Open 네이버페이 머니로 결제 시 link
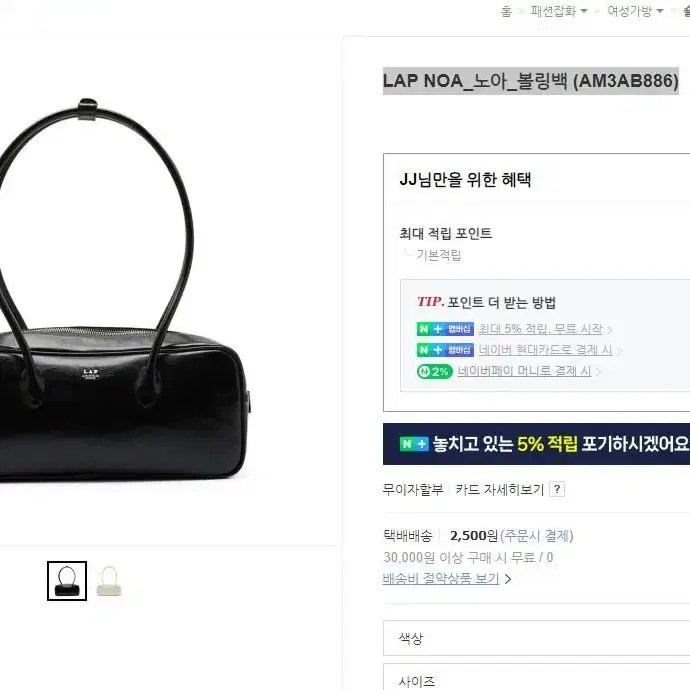The image size is (690, 690). [x=524, y=371]
